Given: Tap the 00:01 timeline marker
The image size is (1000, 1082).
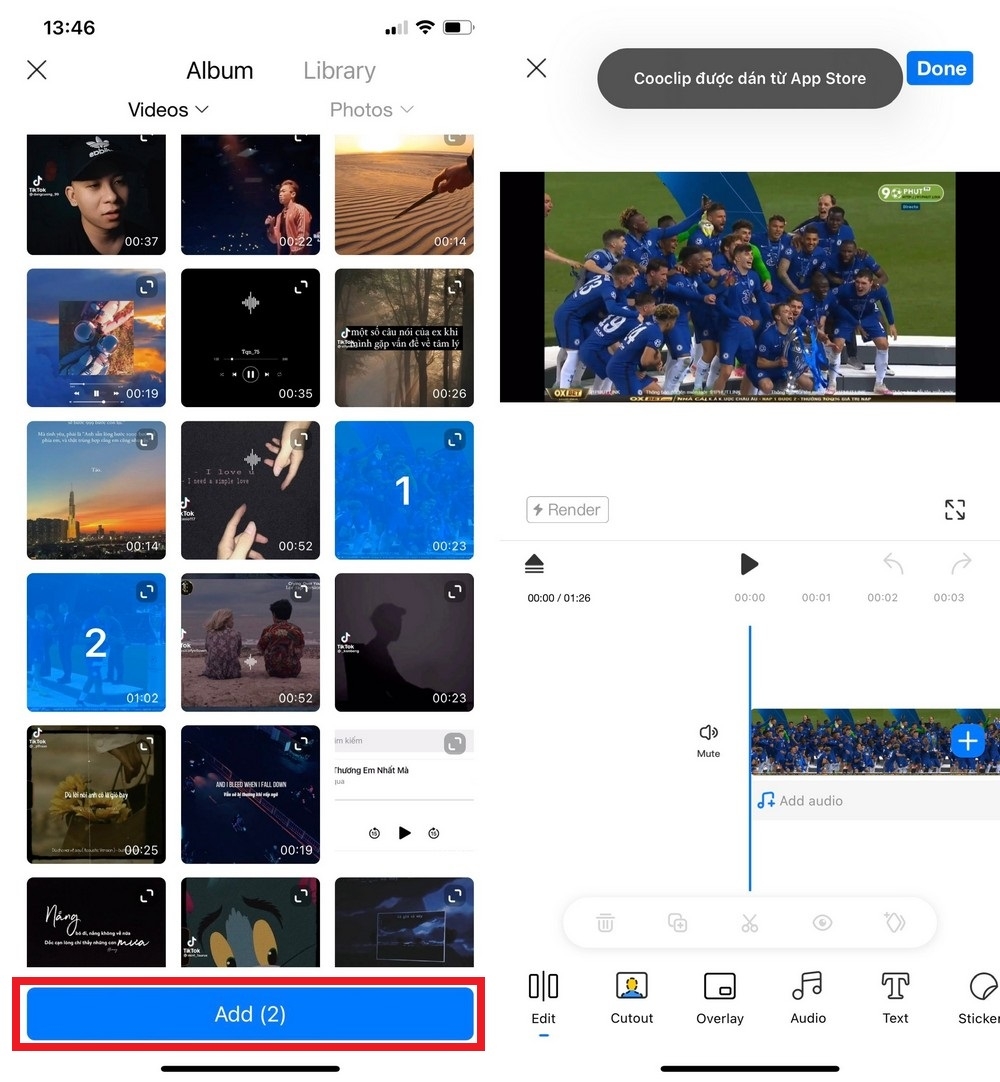Looking at the screenshot, I should (816, 598).
